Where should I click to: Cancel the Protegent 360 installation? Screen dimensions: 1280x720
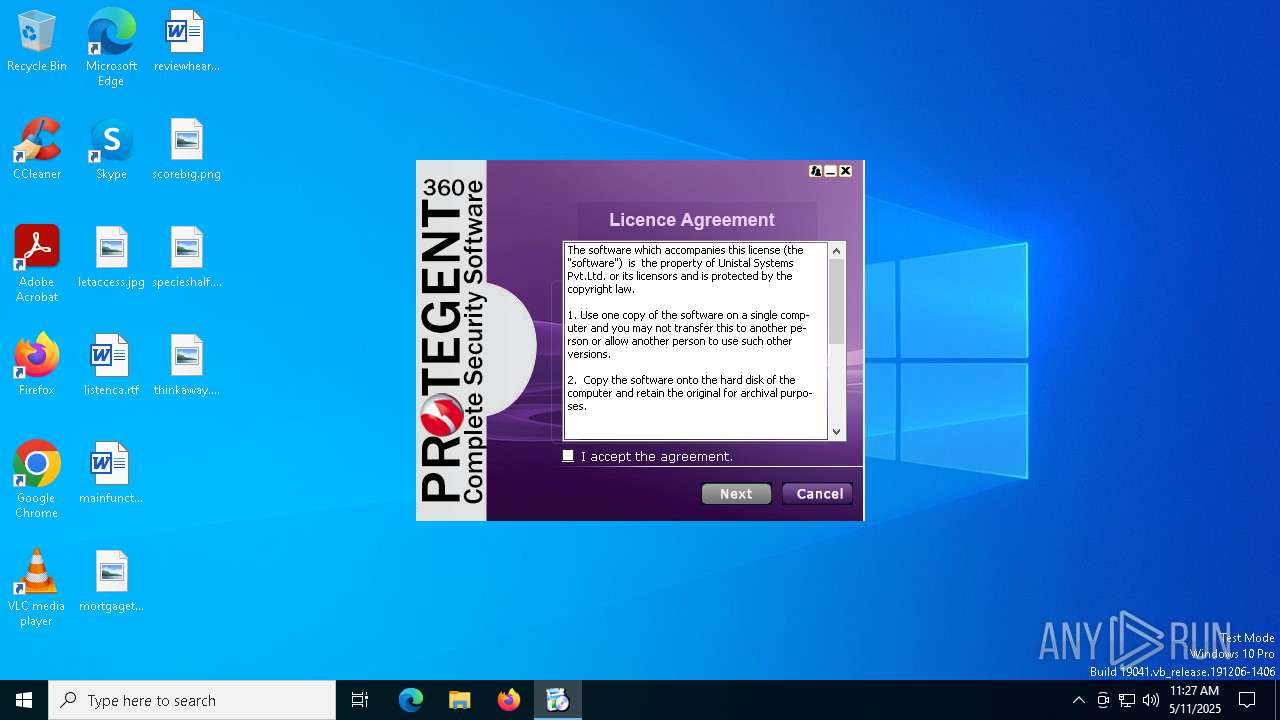[x=819, y=494]
